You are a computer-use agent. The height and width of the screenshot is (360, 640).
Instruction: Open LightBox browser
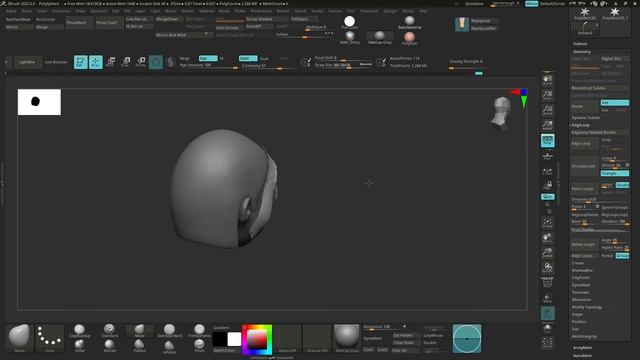pyautogui.click(x=27, y=62)
